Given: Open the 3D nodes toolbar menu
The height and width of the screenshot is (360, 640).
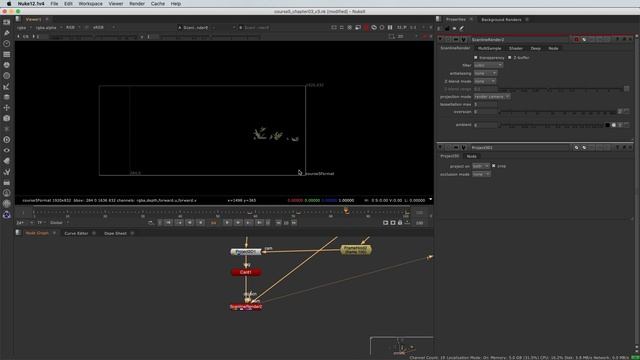Looking at the screenshot, I should click(7, 118).
